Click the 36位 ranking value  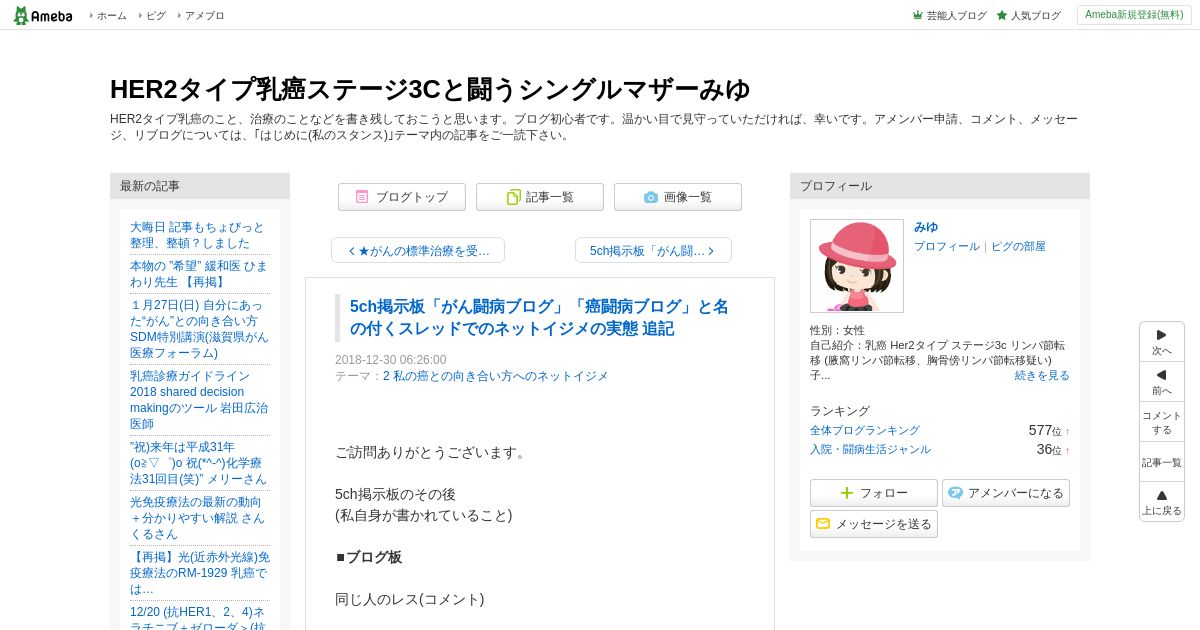(x=1049, y=449)
